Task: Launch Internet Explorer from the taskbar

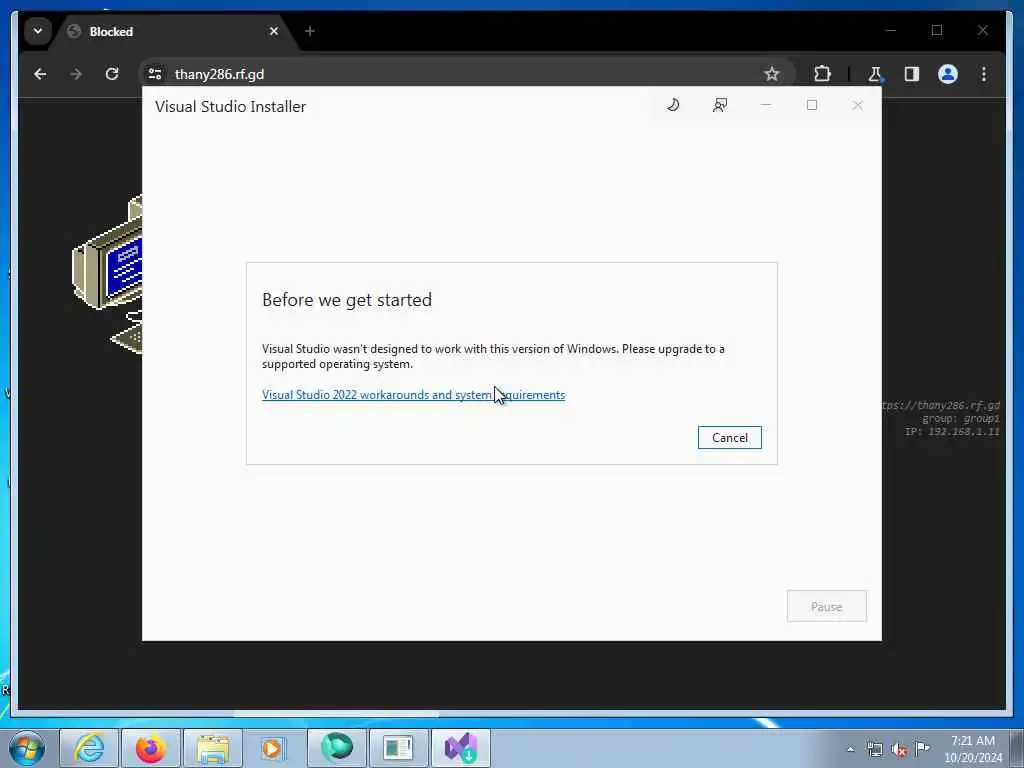Action: (89, 748)
